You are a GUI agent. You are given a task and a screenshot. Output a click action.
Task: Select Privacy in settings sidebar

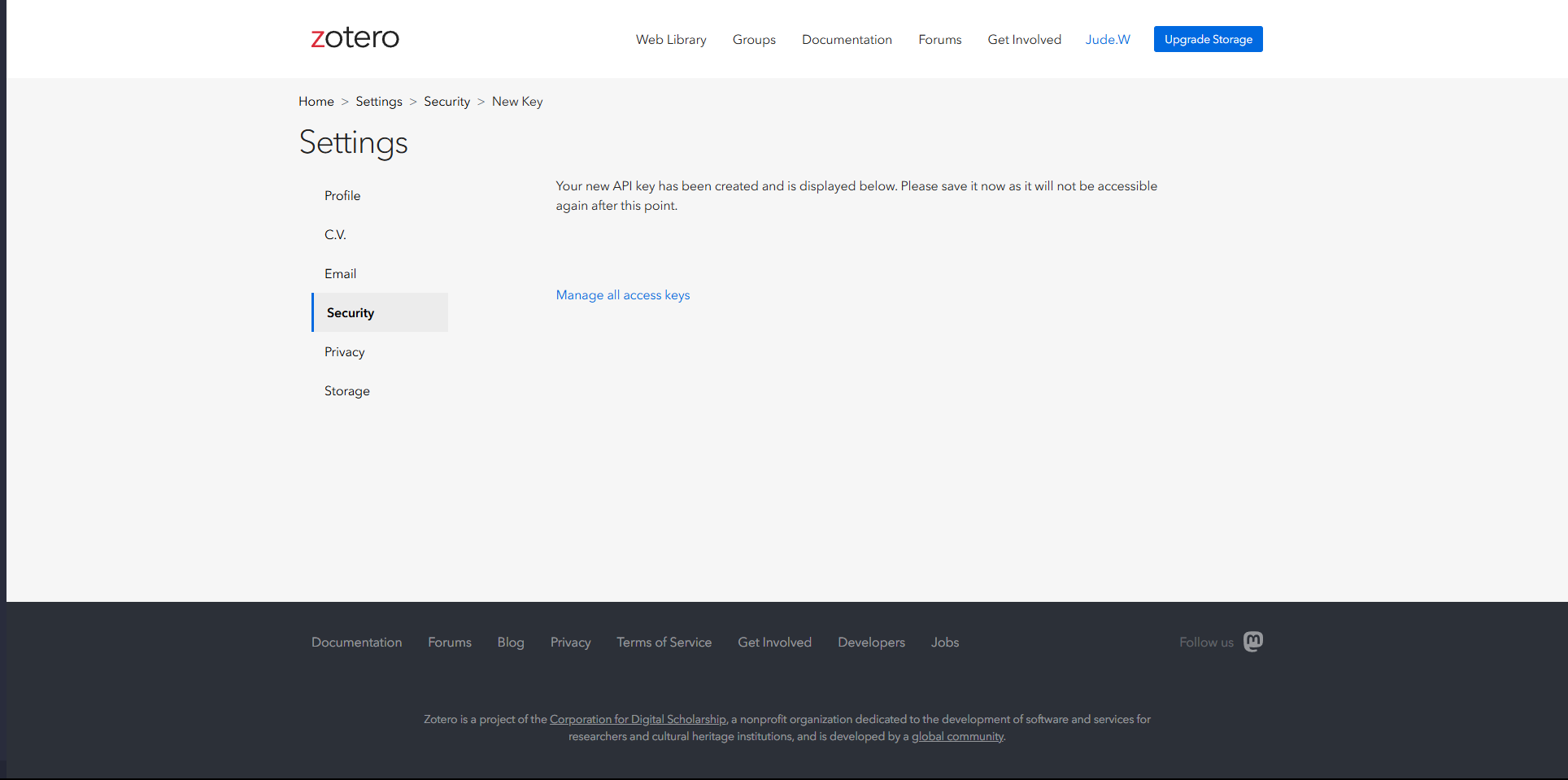click(x=344, y=351)
